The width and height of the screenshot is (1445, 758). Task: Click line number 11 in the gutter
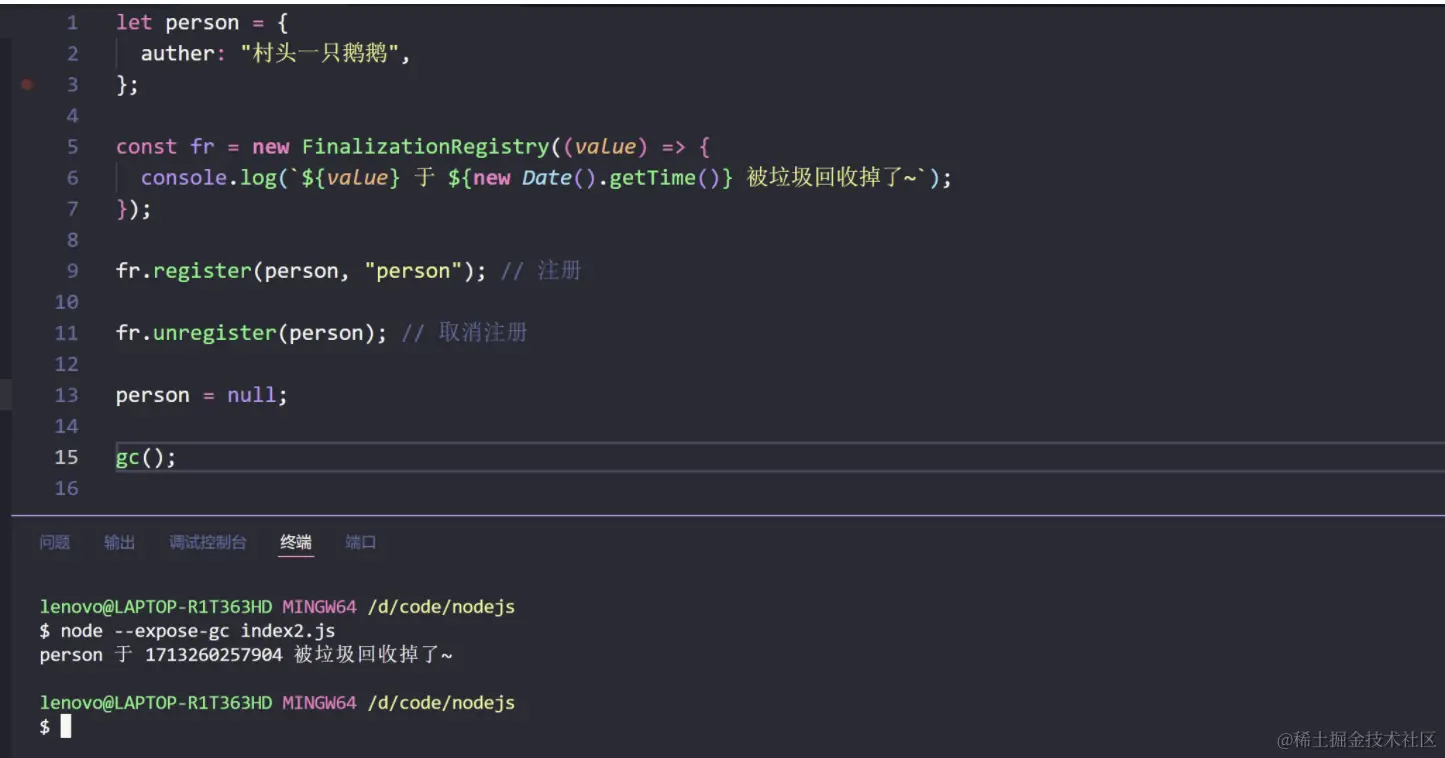point(67,333)
